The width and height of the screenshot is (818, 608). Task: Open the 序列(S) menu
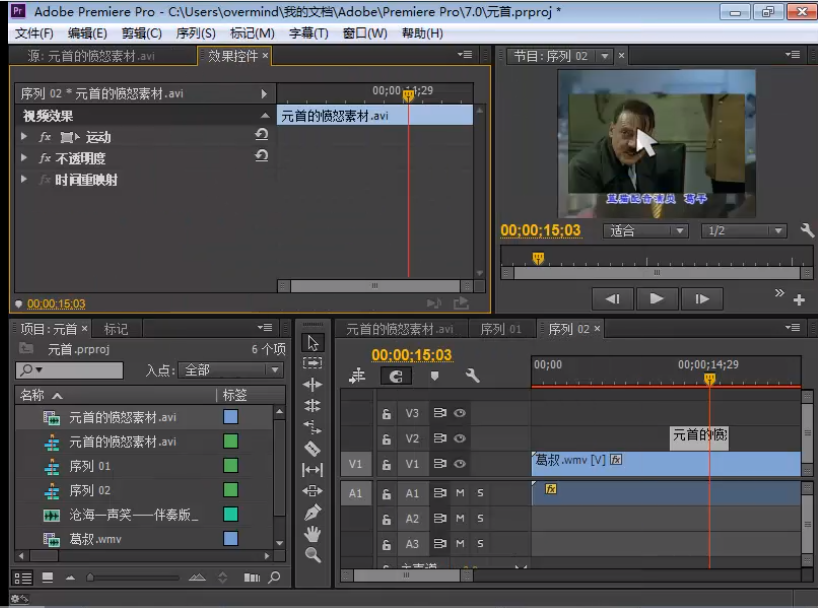196,33
